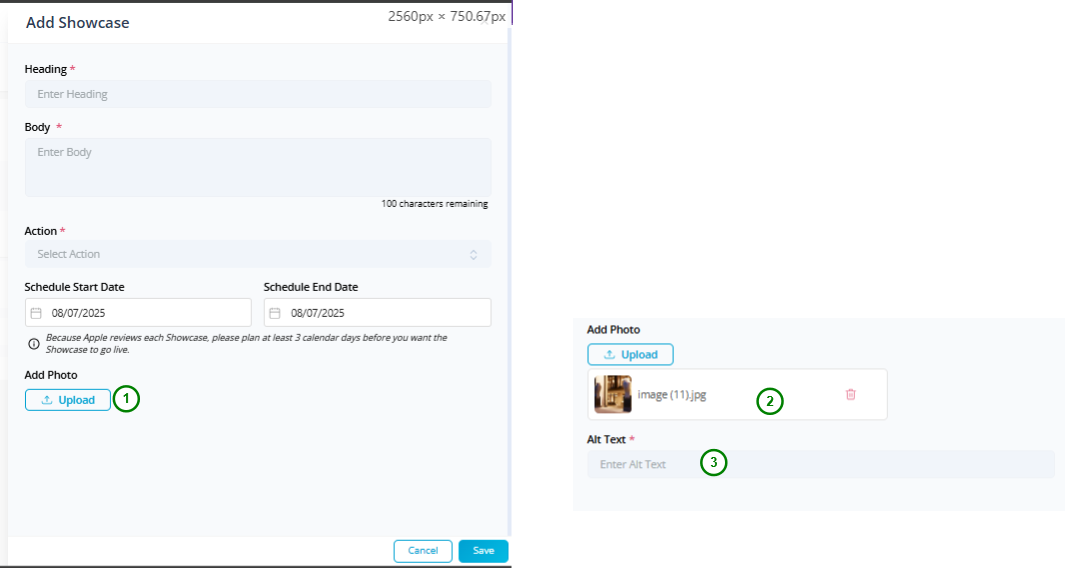This screenshot has width=1065, height=568.
Task: Click the Enter Alt Text field
Action: [820, 464]
